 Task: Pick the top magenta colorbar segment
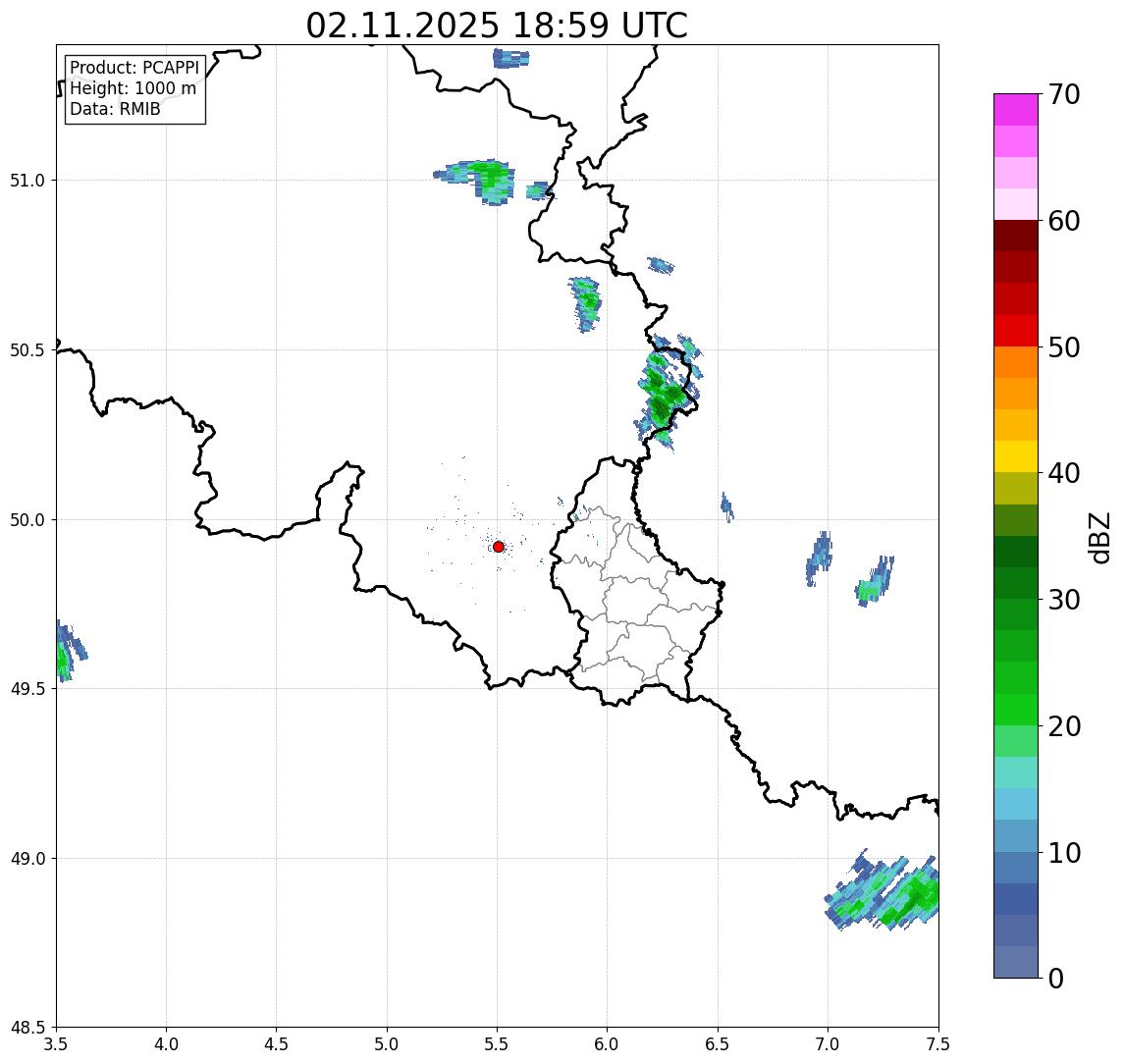coord(1016,110)
